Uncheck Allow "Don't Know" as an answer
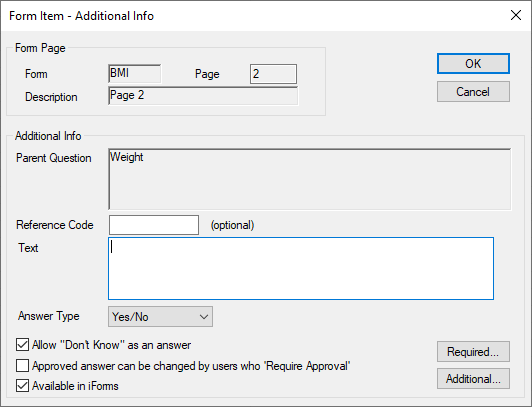The height and width of the screenshot is (407, 532). [x=22, y=345]
